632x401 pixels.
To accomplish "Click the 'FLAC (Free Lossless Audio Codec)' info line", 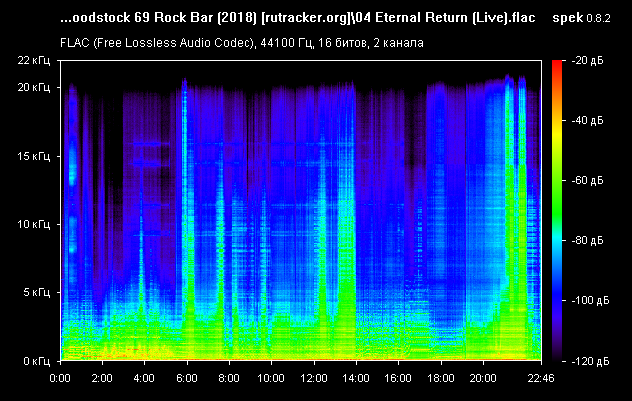I will (x=242, y=43).
